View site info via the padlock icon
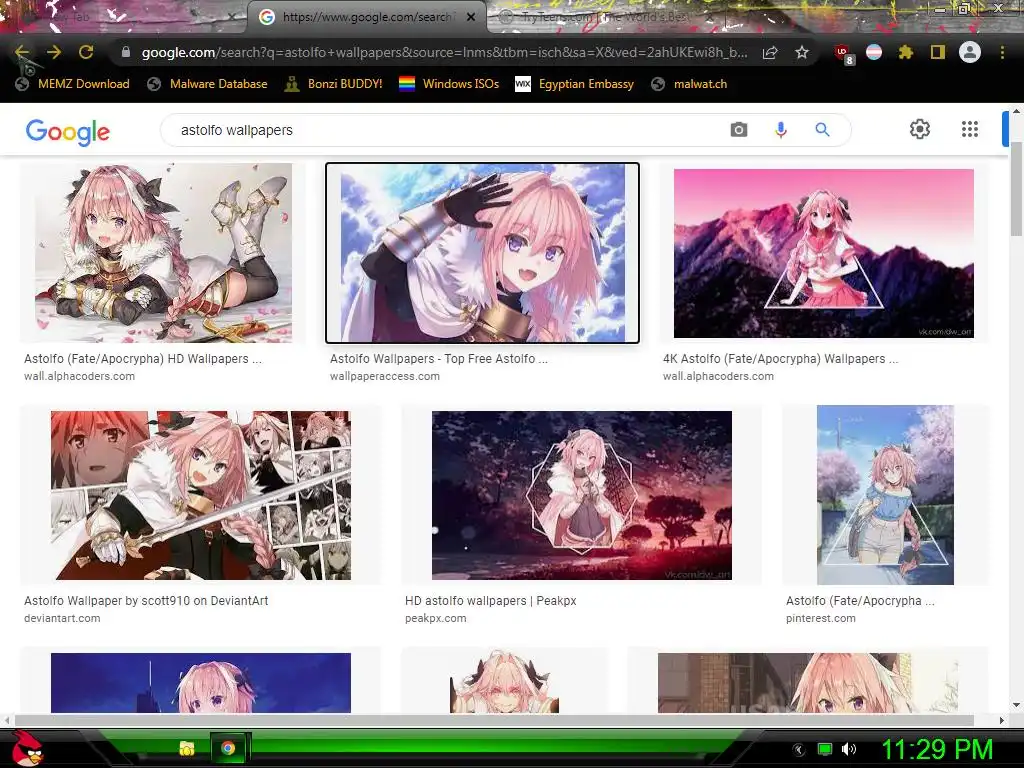Screen dimensions: 1024x768 pos(126,52)
